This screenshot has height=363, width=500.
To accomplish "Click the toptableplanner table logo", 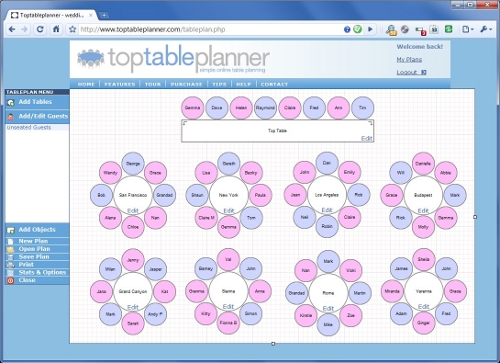I will coord(91,59).
